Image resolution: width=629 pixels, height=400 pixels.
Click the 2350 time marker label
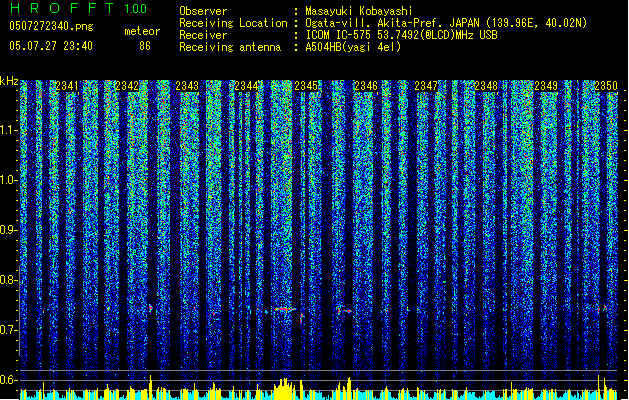[x=606, y=86]
